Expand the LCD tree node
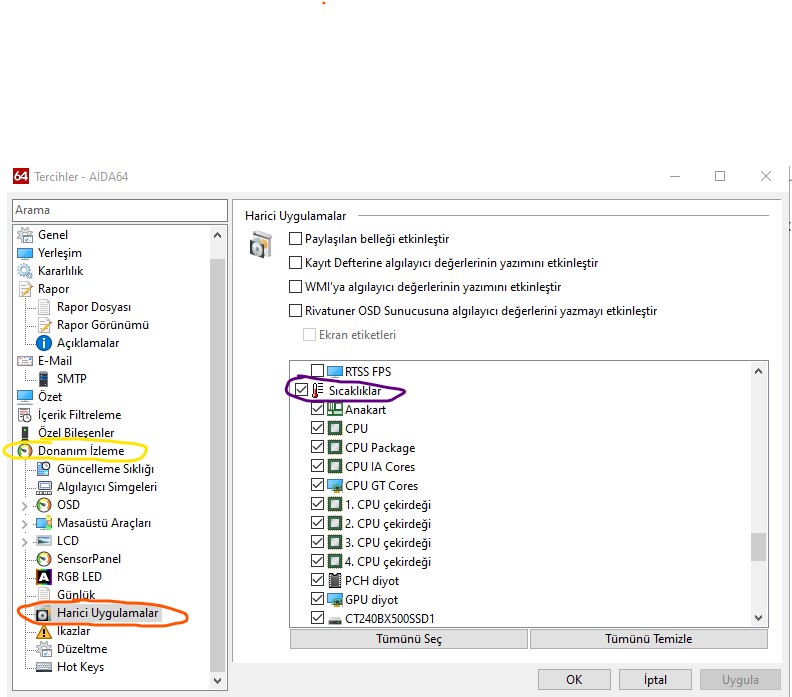The image size is (792, 697). coord(24,542)
